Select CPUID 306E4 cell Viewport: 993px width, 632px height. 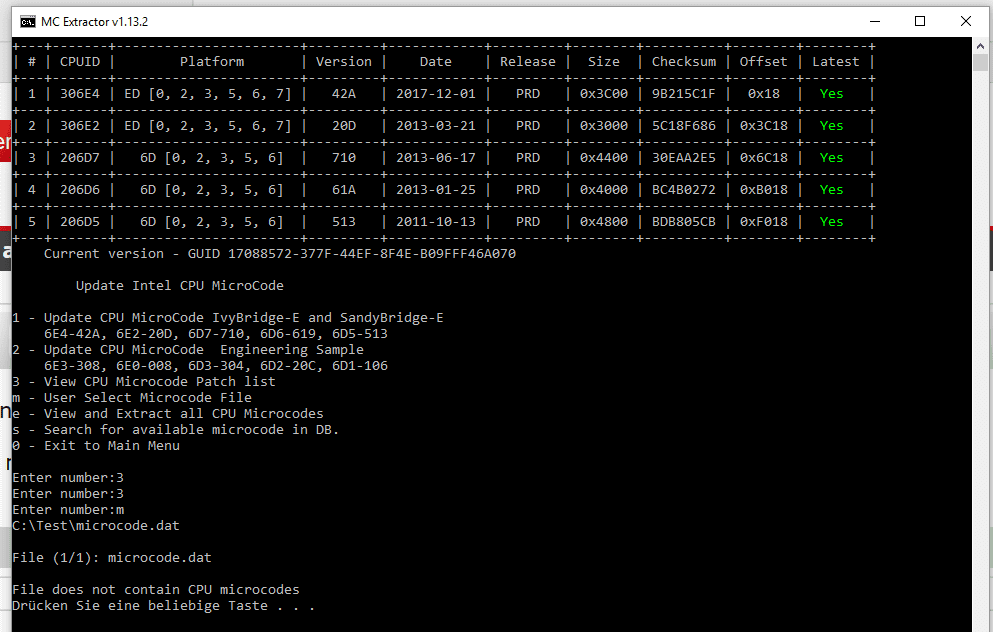coord(80,94)
